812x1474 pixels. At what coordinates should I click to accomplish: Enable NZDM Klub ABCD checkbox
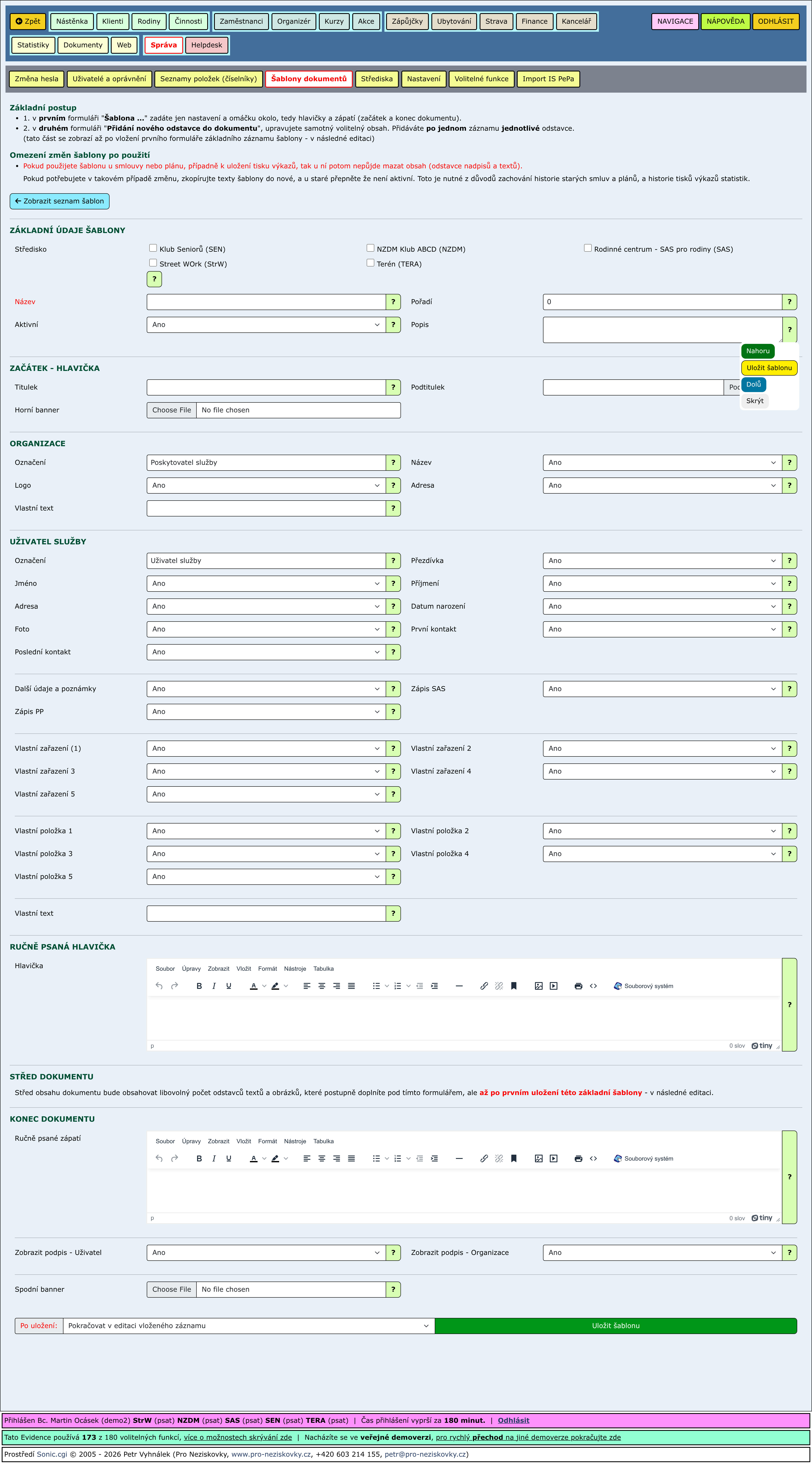pyautogui.click(x=370, y=248)
